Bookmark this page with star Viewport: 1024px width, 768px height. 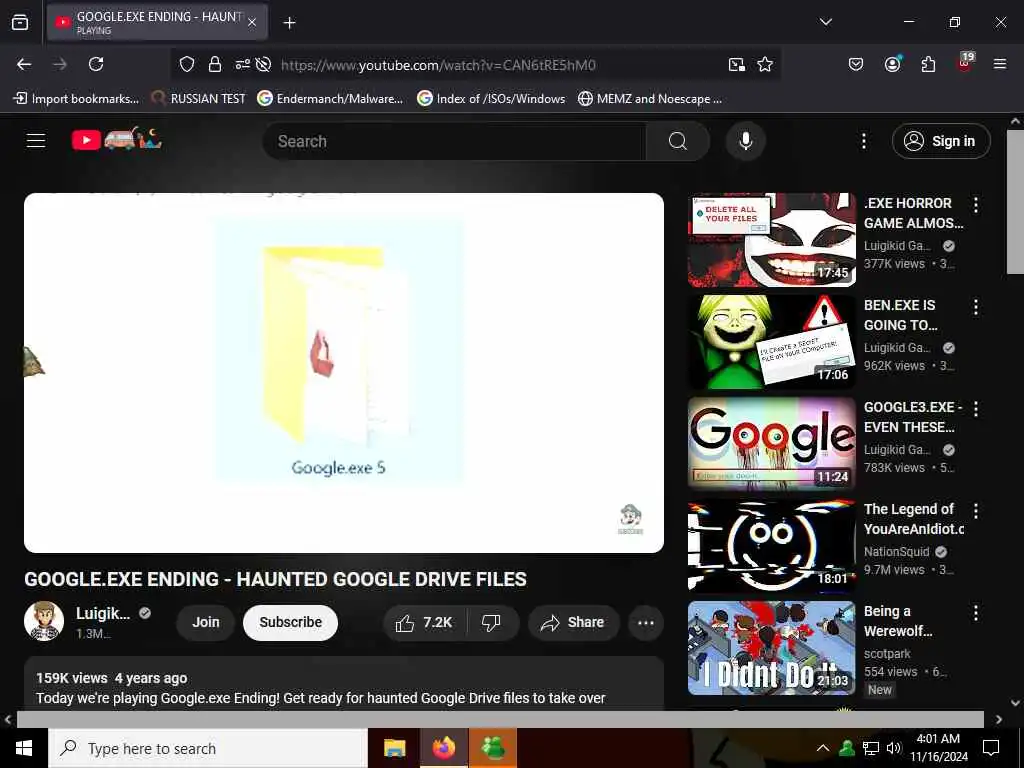tap(765, 64)
